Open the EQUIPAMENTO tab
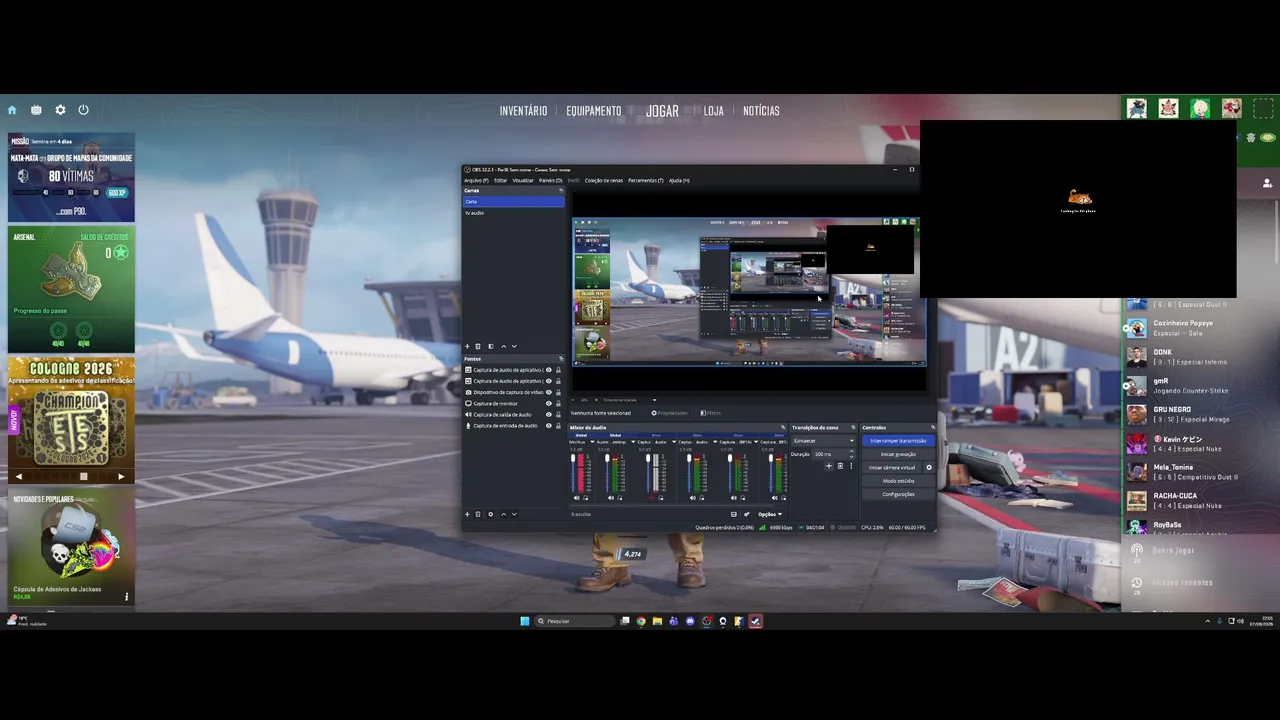 [x=594, y=111]
